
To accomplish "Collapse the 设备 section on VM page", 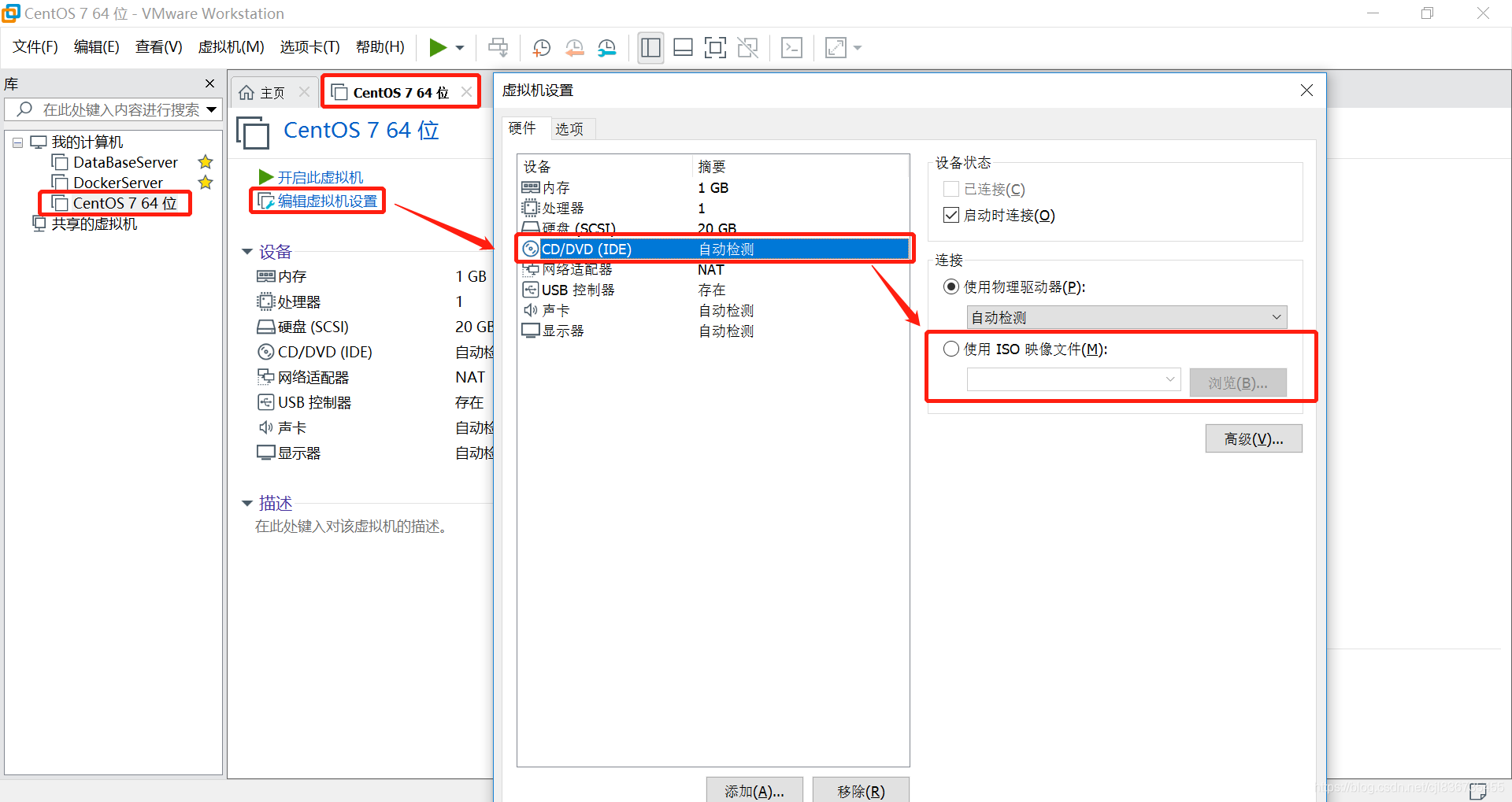I will [247, 252].
